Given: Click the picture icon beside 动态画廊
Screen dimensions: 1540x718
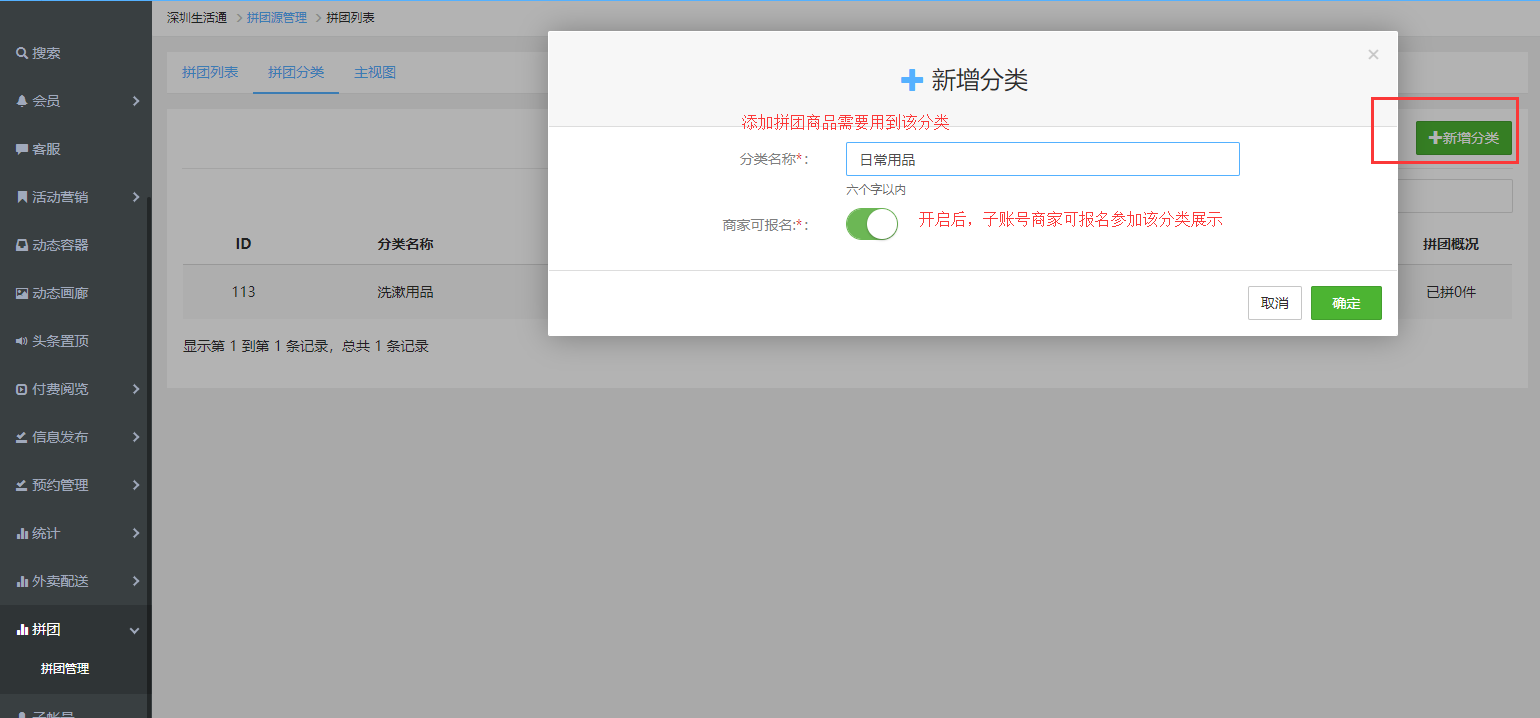Looking at the screenshot, I should point(21,293).
